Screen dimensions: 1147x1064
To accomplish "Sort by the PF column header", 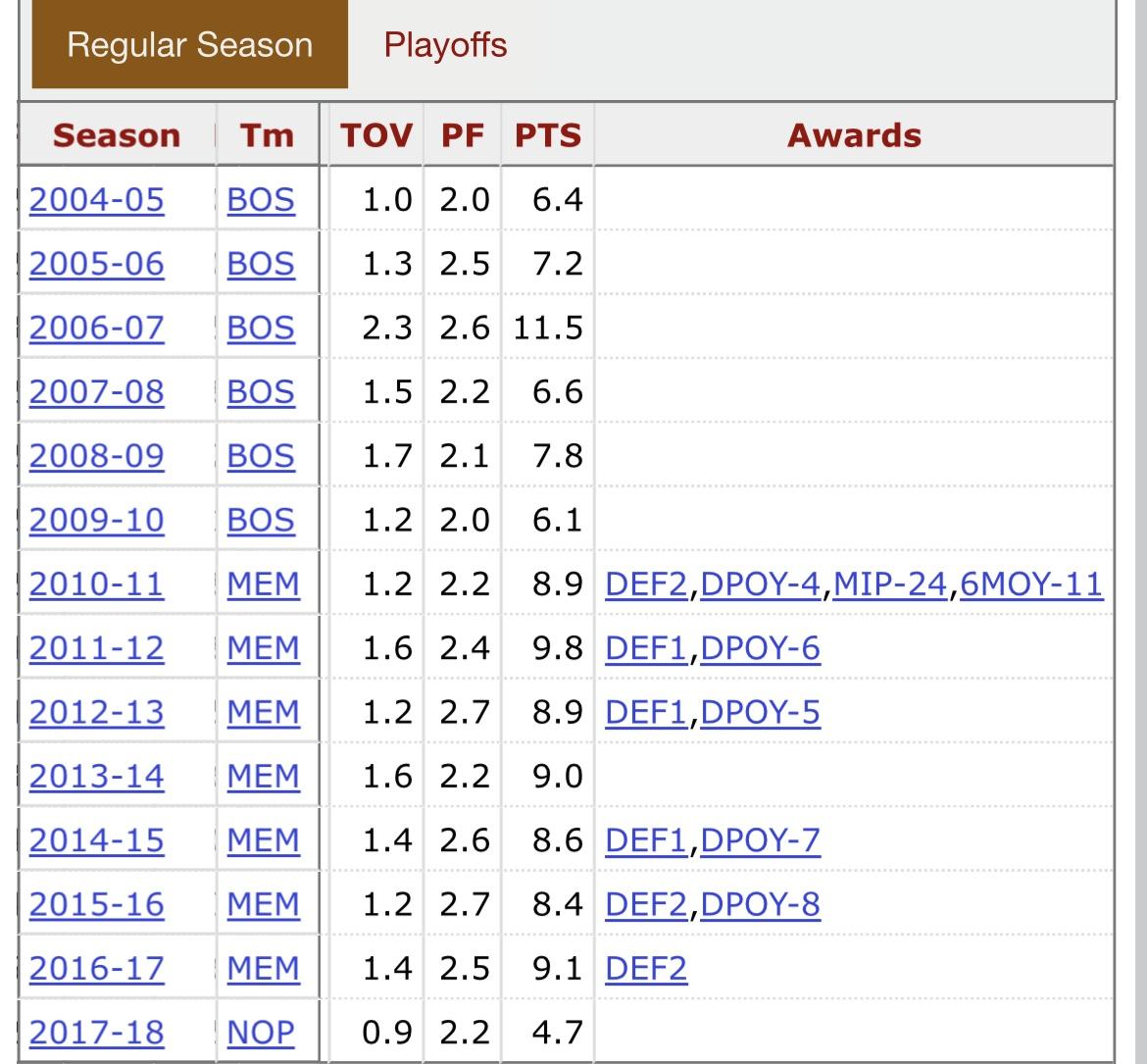I will [x=463, y=135].
